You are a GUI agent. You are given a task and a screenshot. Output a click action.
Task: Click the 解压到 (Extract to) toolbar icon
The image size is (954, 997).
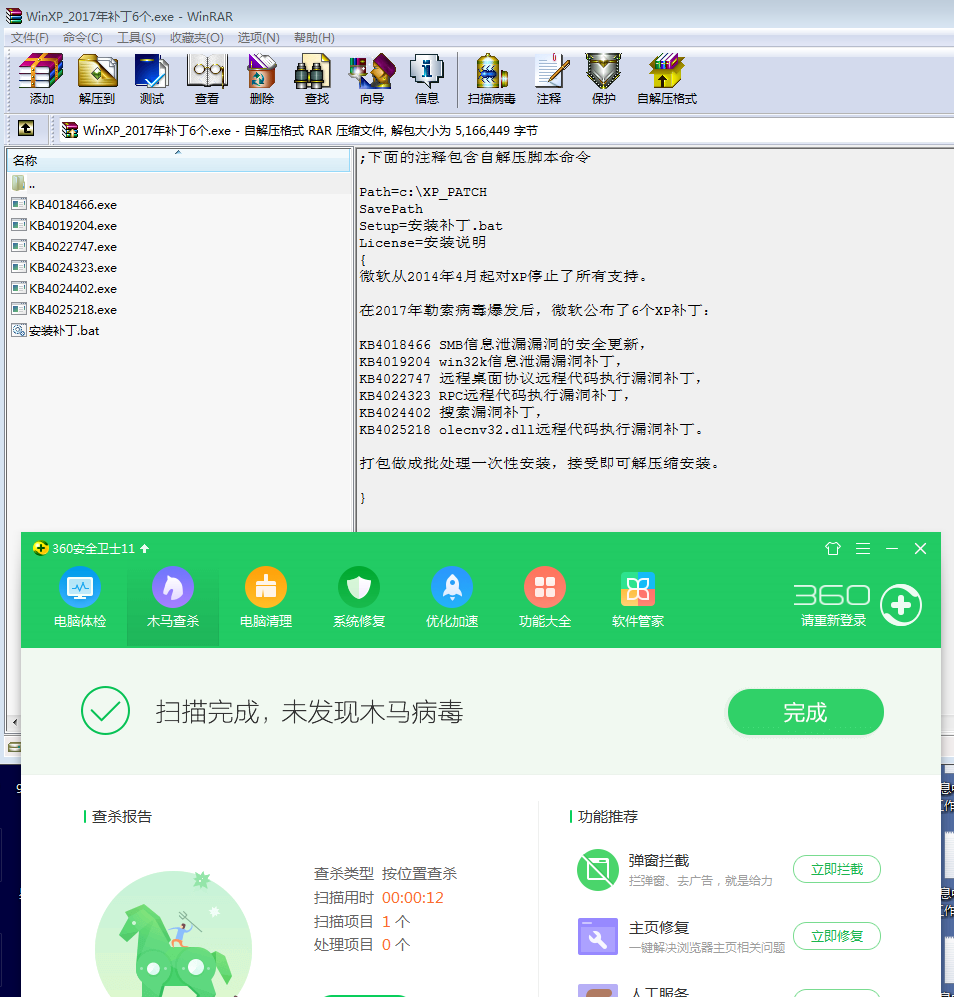tap(97, 79)
